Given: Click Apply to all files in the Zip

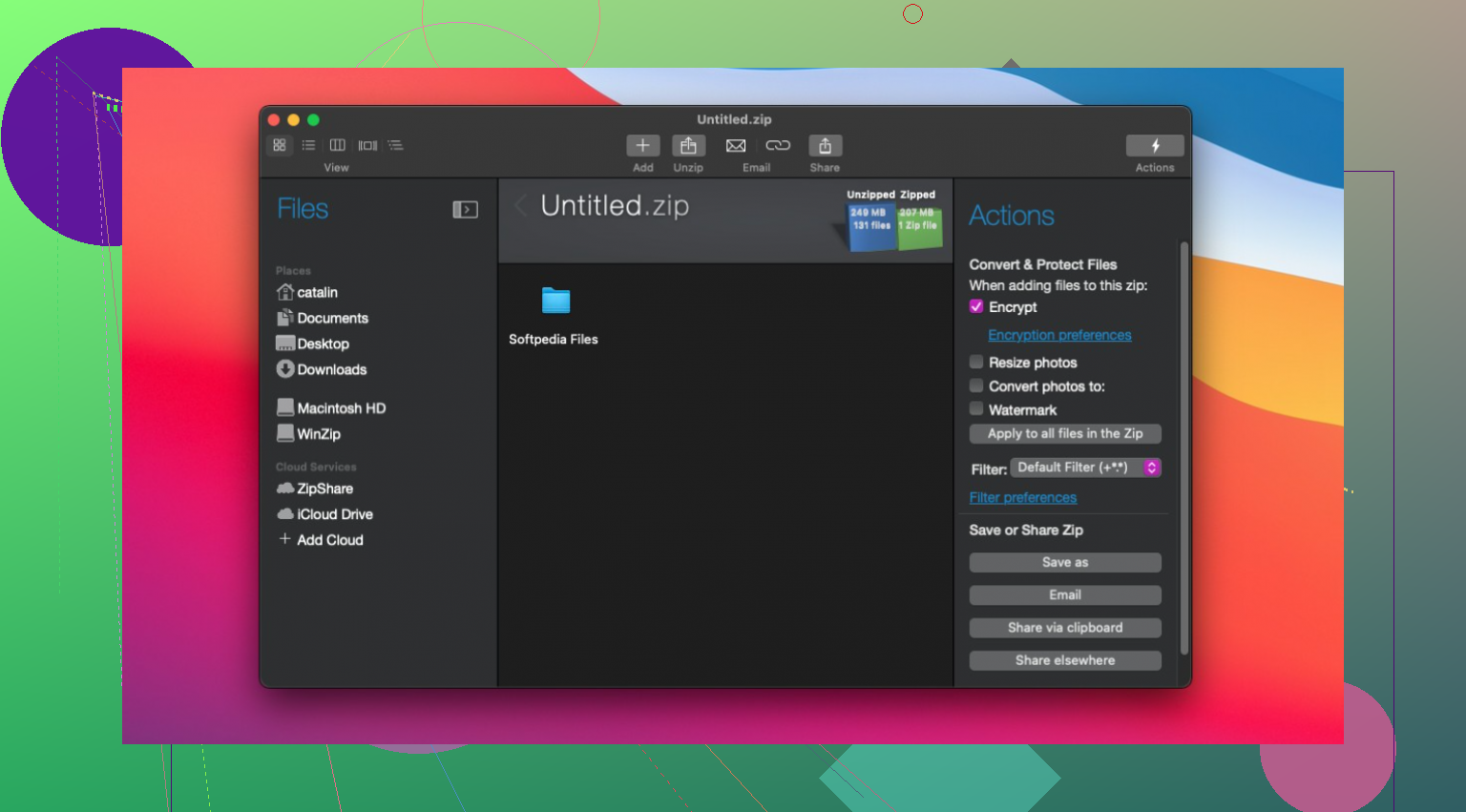Looking at the screenshot, I should pos(1065,433).
